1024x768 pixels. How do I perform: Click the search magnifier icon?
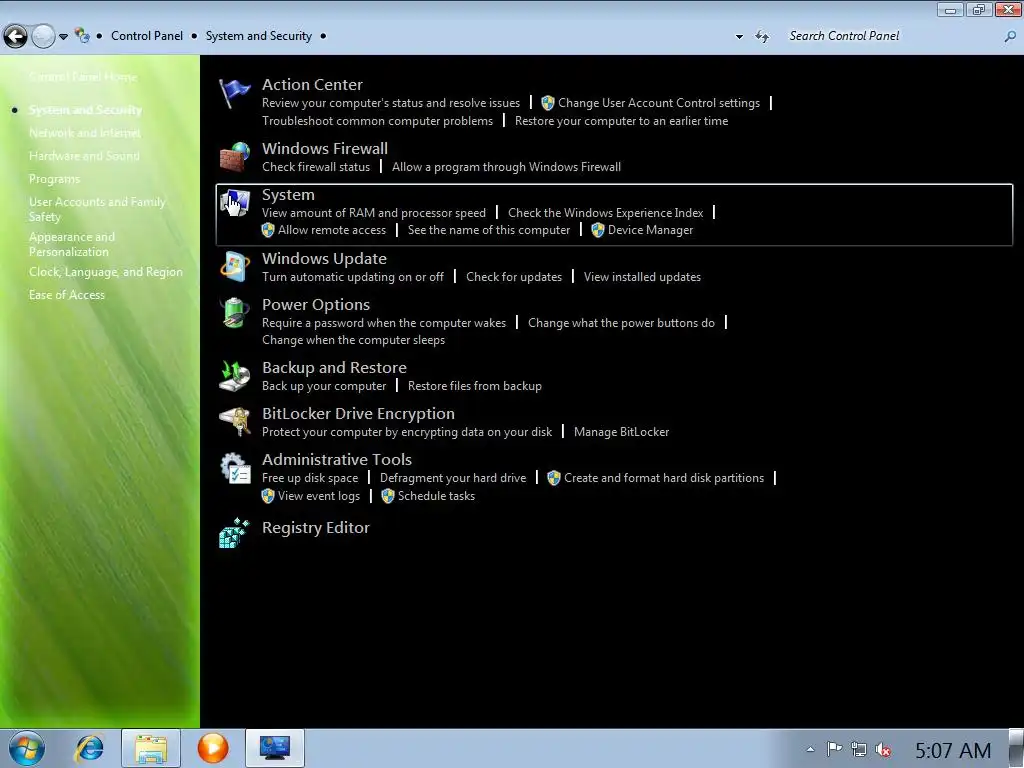coord(1010,37)
